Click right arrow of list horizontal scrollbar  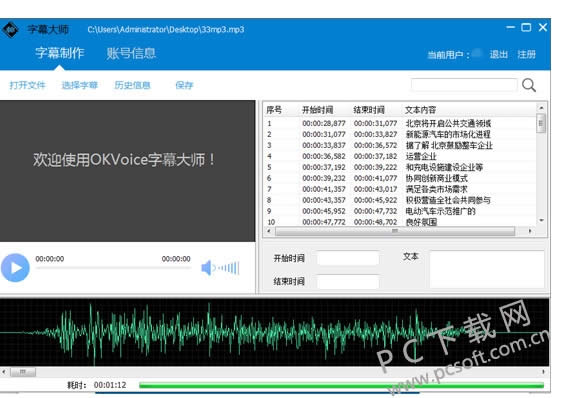pyautogui.click(x=530, y=231)
